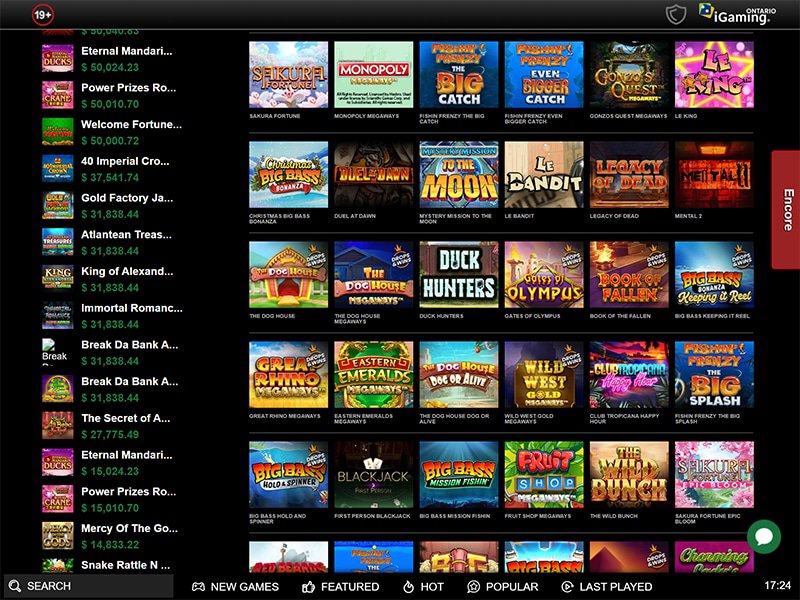800x600 pixels.
Task: Launch Great Rhino Megaways
Action: coord(288,374)
